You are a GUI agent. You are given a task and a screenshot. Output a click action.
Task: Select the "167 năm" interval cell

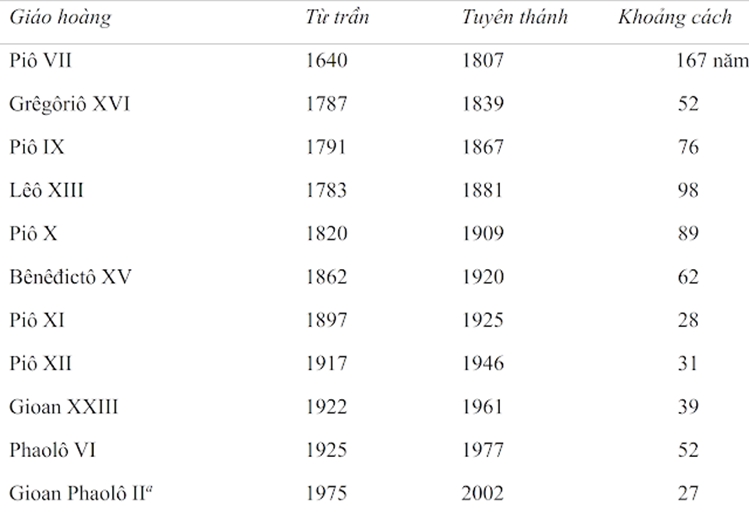pyautogui.click(x=712, y=61)
